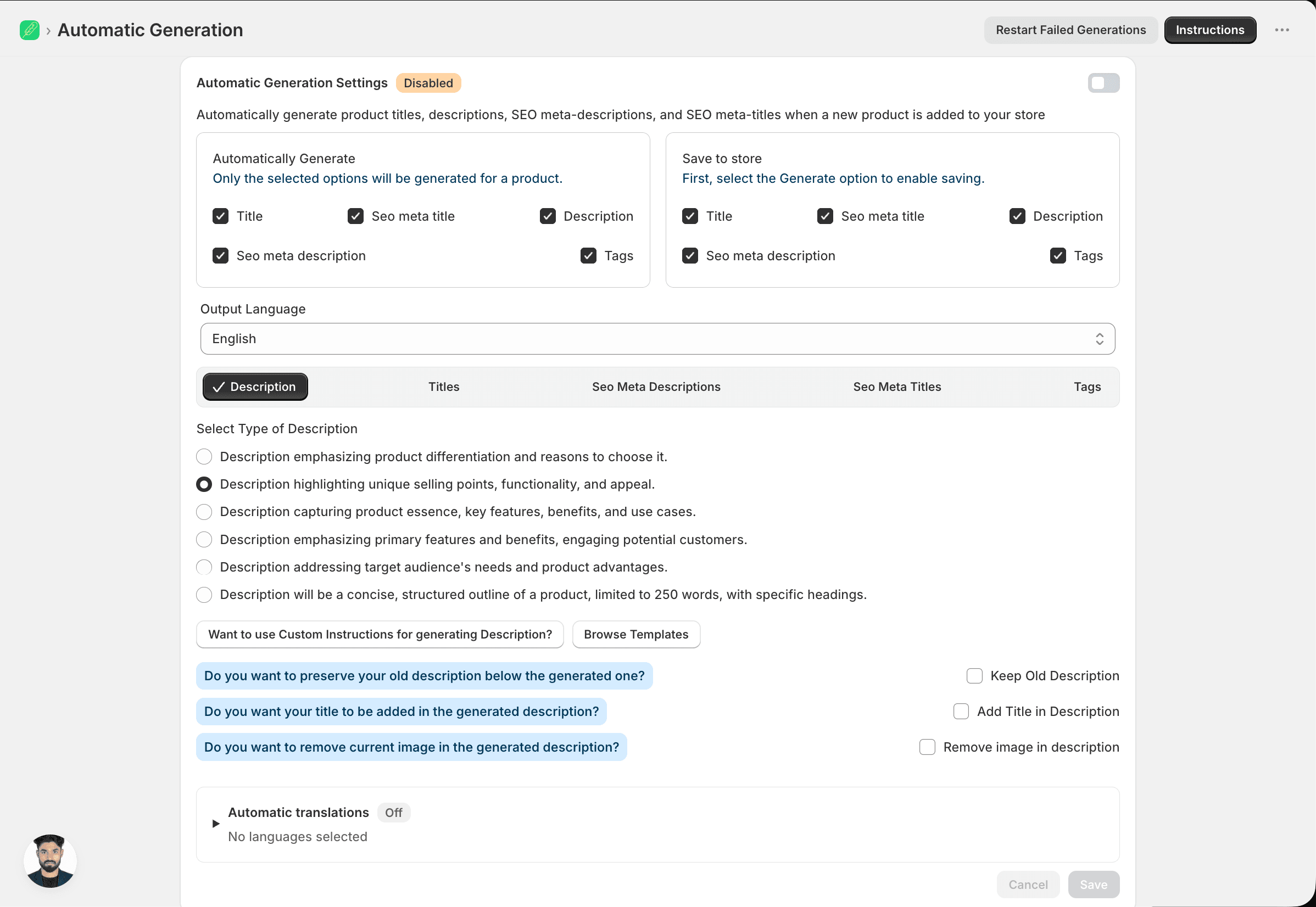Enable Remove image in description checkbox
The image size is (1316, 907).
coord(927,747)
